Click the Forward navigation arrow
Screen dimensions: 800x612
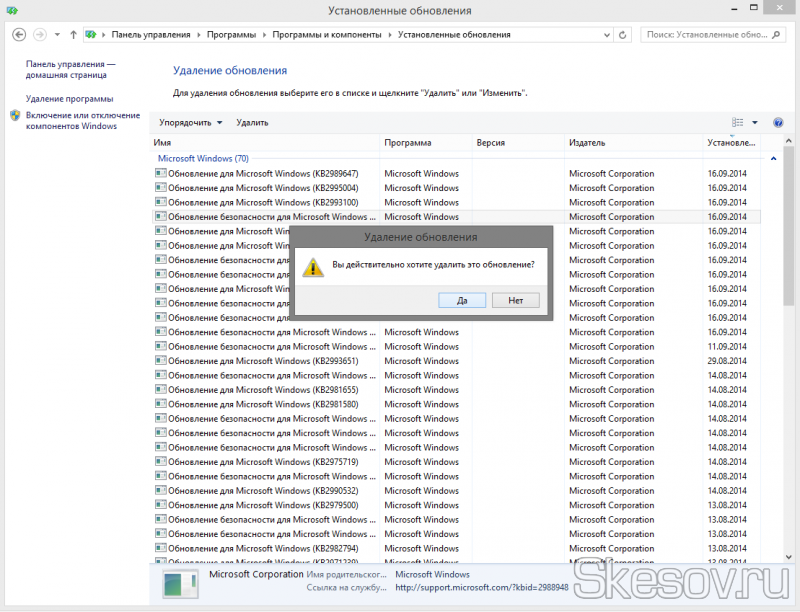tap(41, 34)
